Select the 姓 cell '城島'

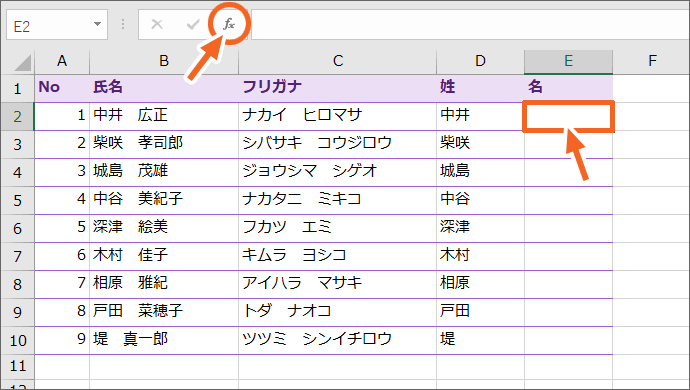point(480,172)
